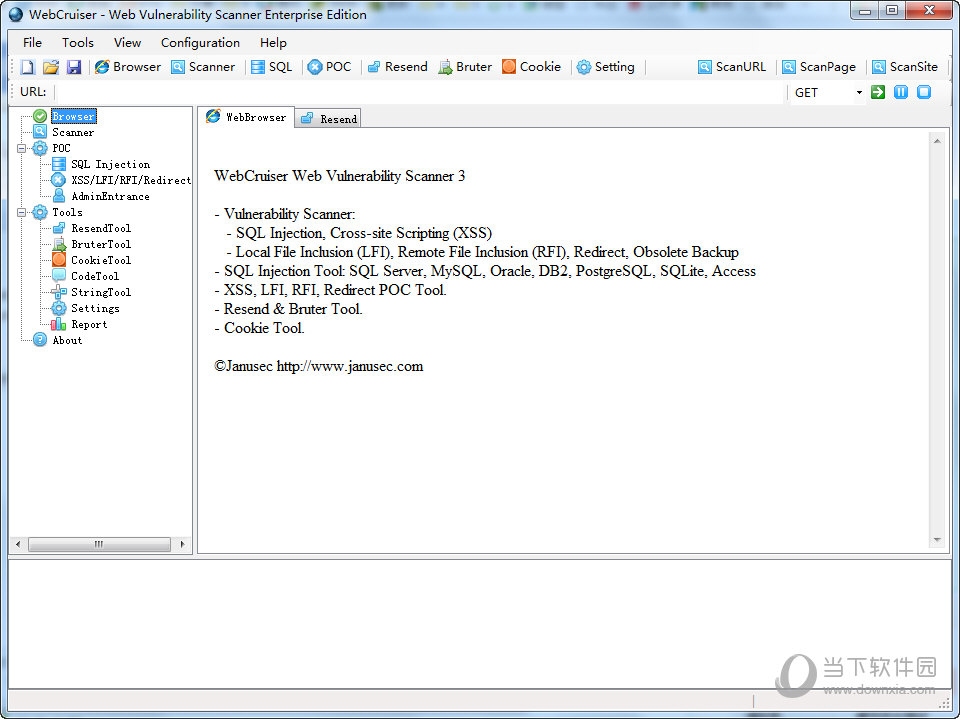
Task: Maximize the WebCruiser window
Action: [x=892, y=11]
